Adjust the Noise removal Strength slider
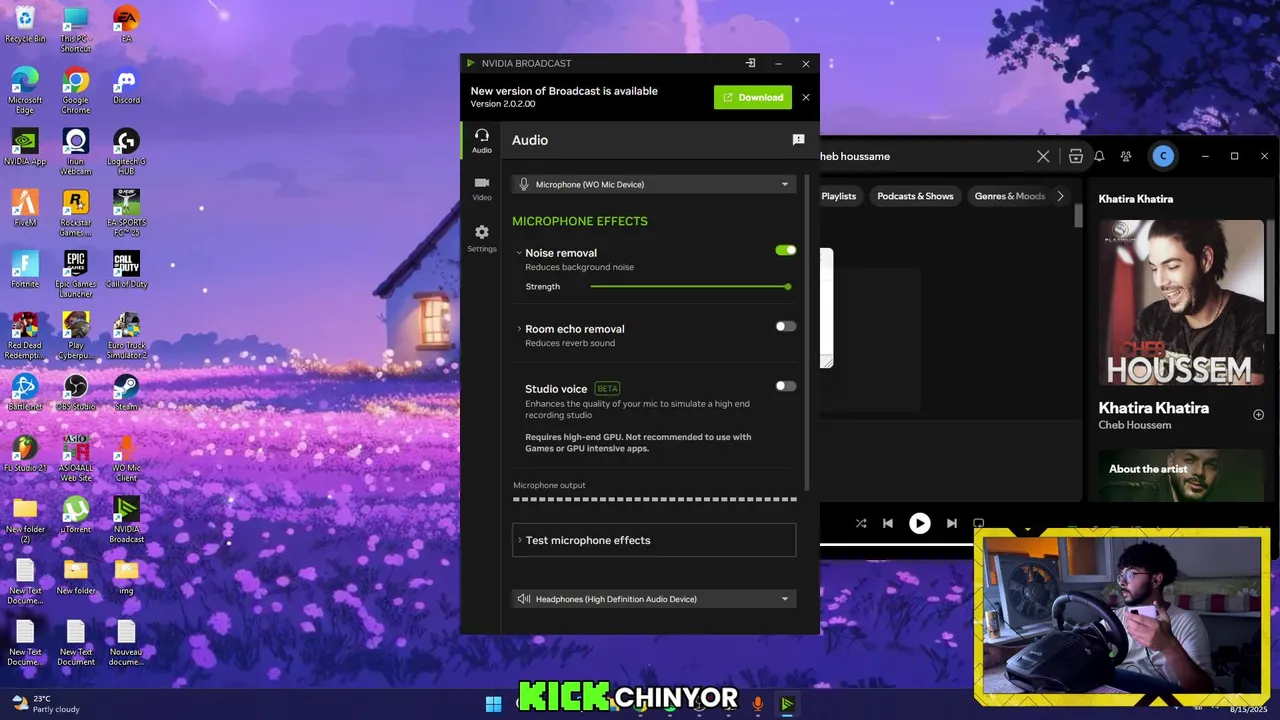The image size is (1280, 720). pyautogui.click(x=690, y=287)
